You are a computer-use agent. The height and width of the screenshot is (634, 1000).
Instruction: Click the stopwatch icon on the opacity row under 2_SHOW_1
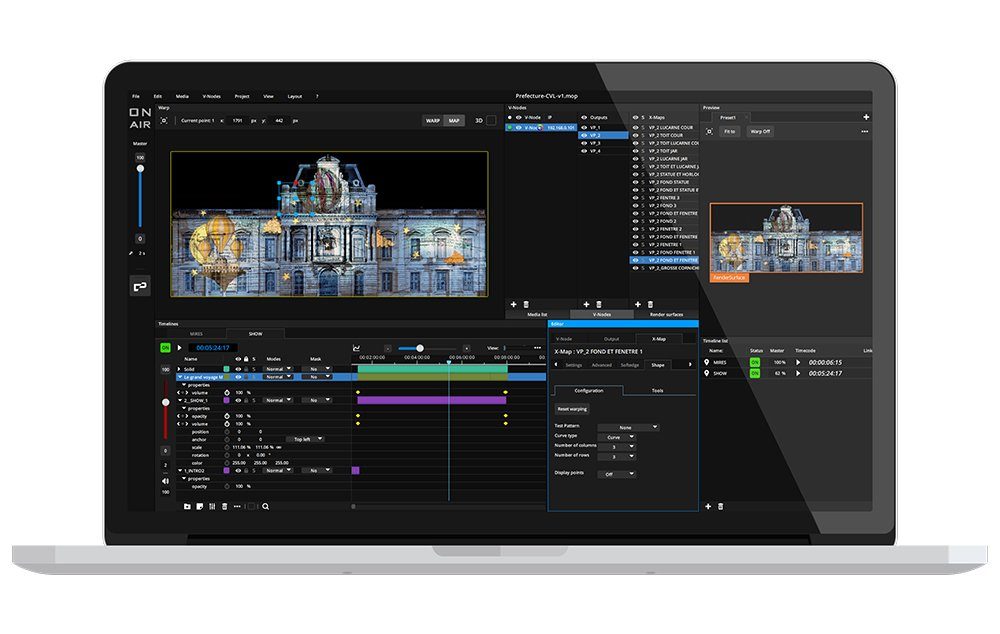[x=227, y=416]
